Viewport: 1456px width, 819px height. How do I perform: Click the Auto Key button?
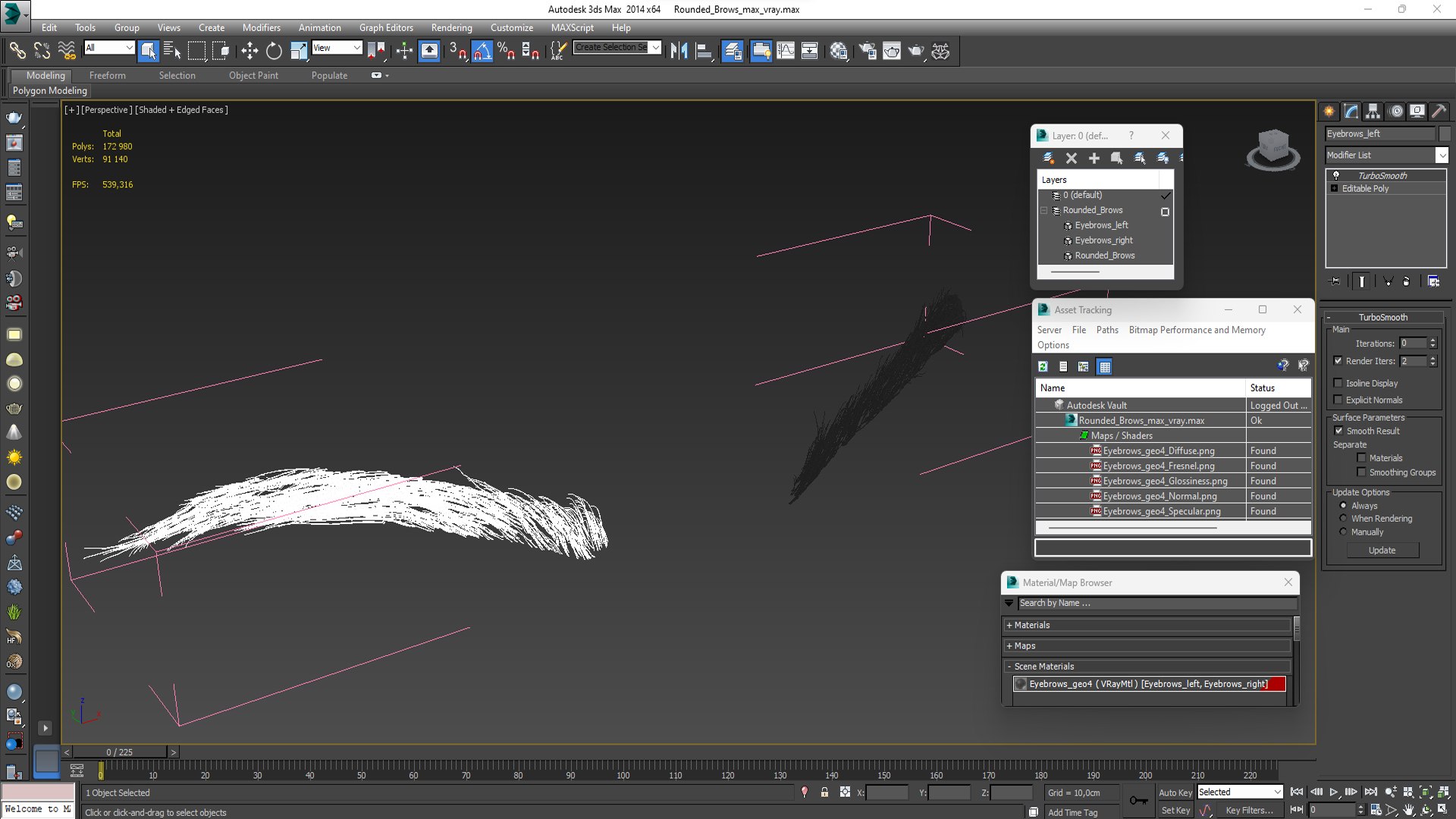coord(1175,792)
